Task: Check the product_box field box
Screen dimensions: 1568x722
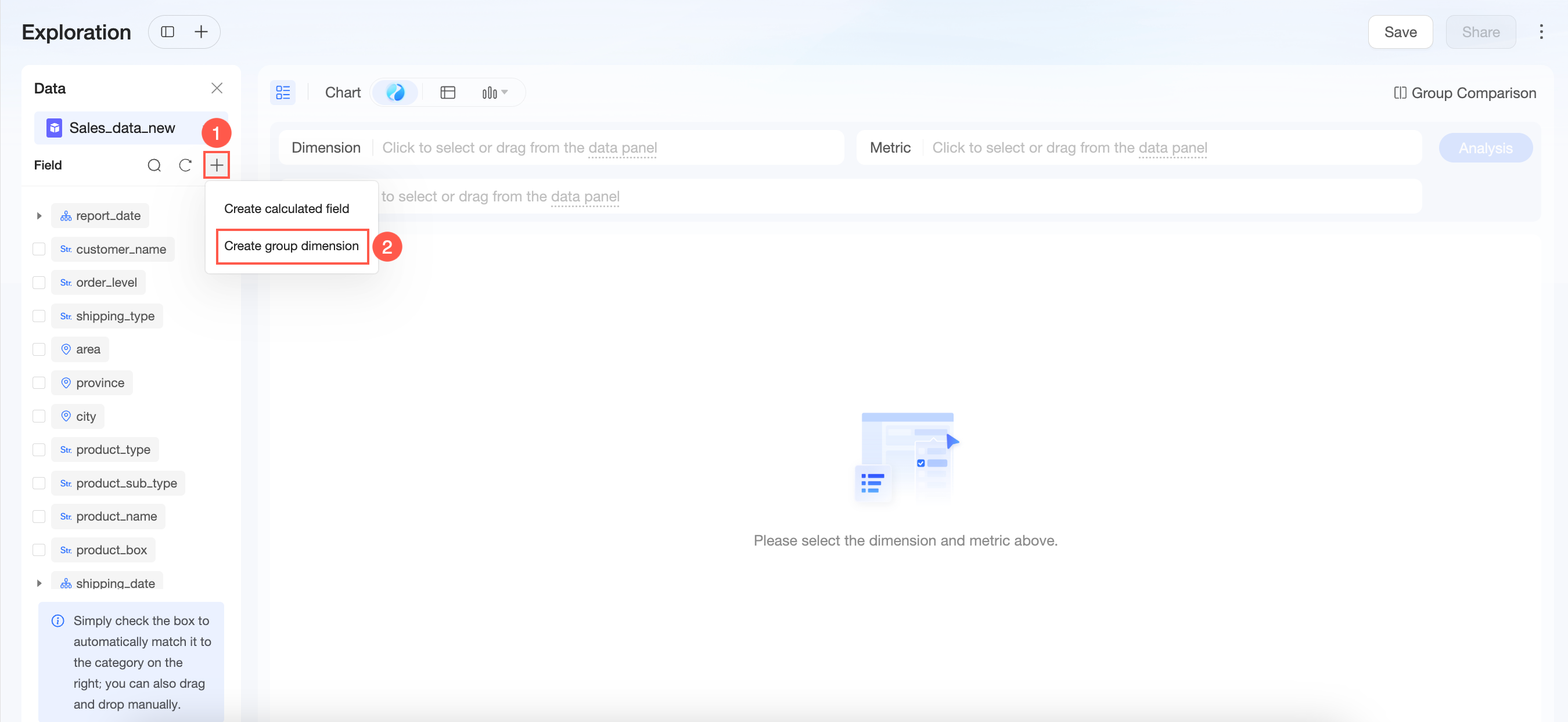Action: (39, 550)
